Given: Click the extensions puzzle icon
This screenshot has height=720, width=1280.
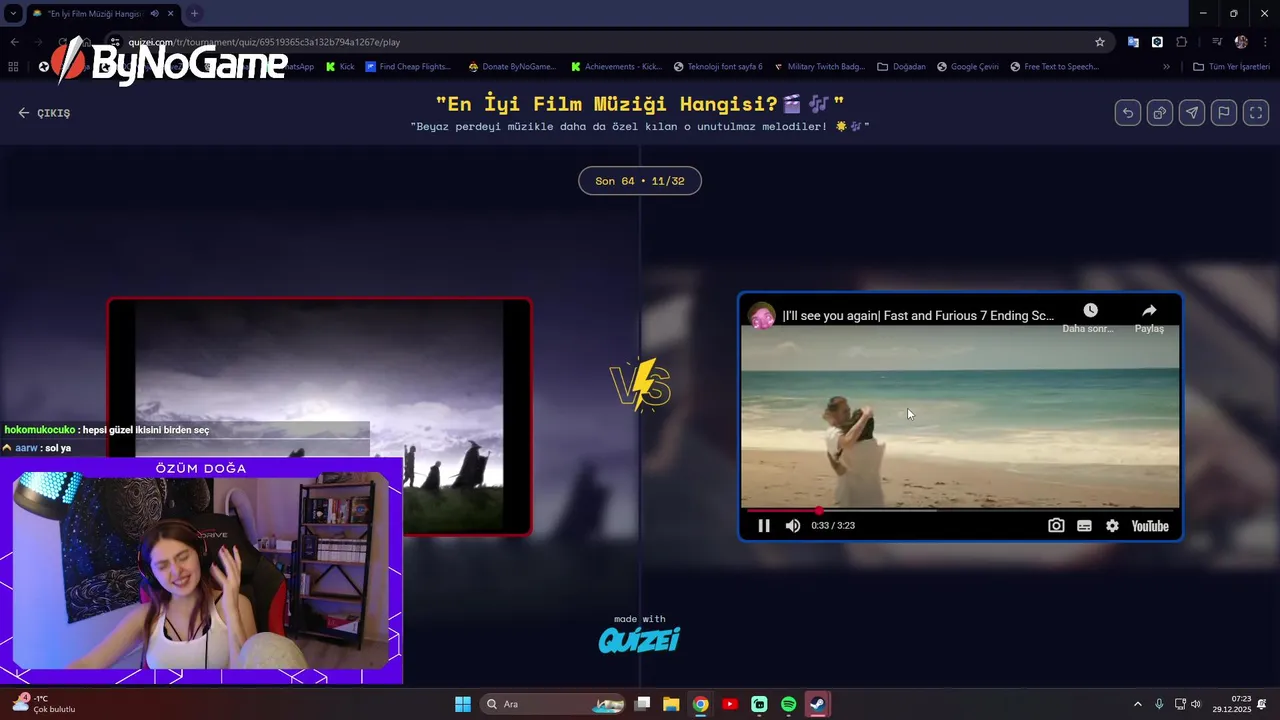Looking at the screenshot, I should [1182, 42].
